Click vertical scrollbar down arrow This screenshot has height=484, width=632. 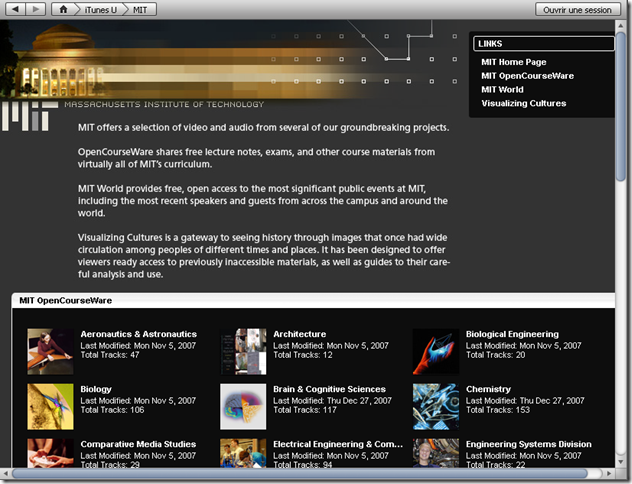pyautogui.click(x=621, y=462)
